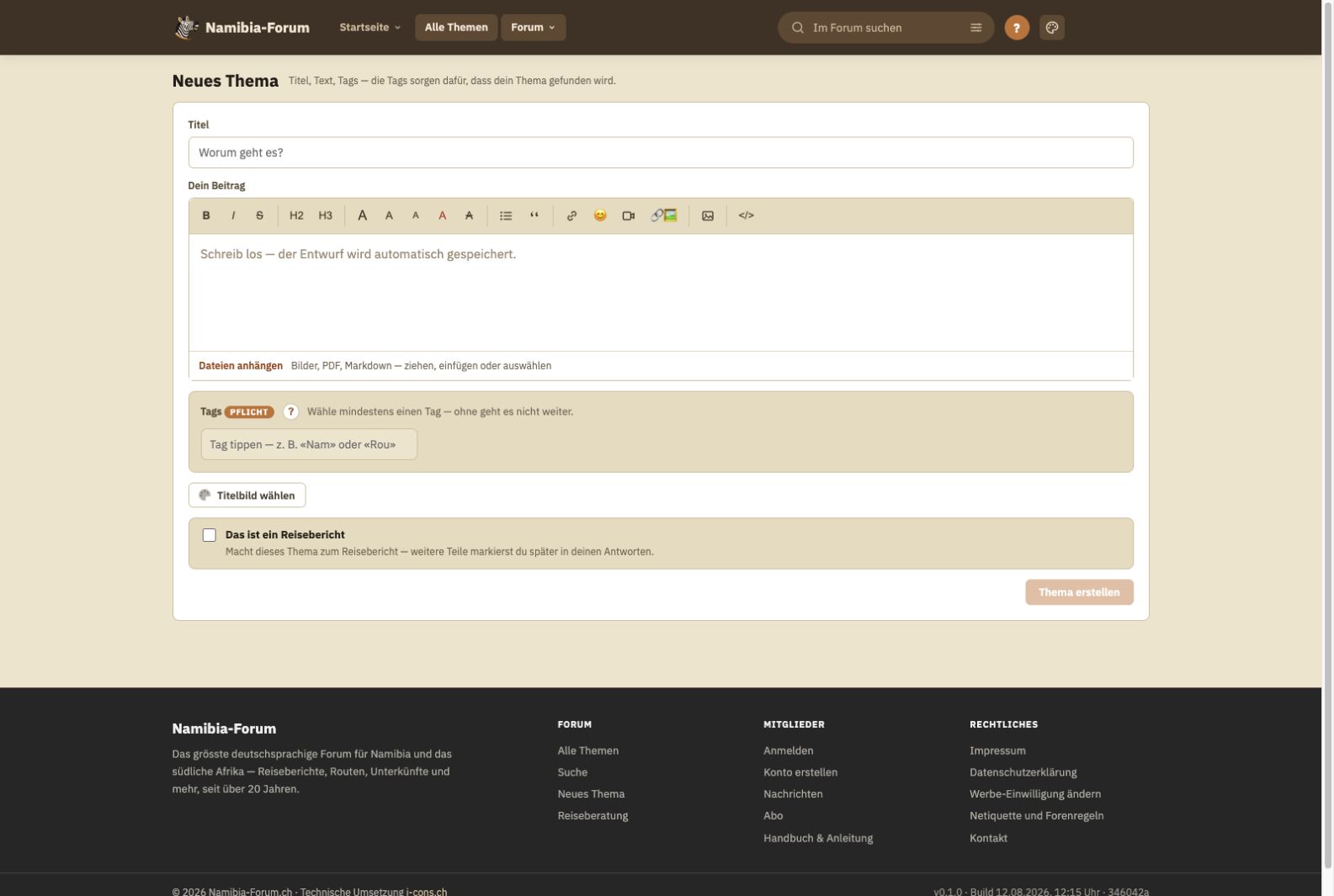Click the Tags help question mark
The height and width of the screenshot is (896, 1334).
[x=291, y=411]
